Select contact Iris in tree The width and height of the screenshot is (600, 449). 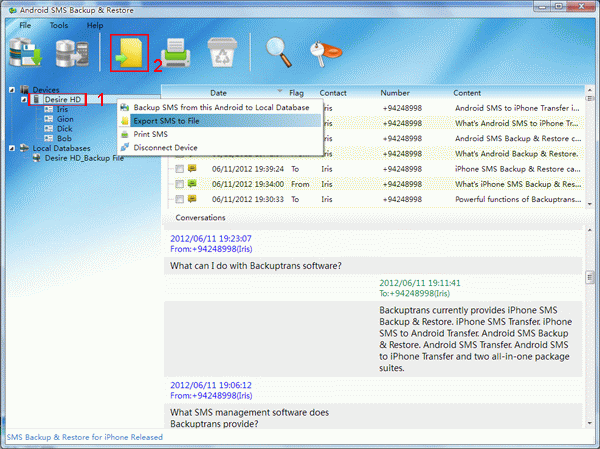click(62, 109)
